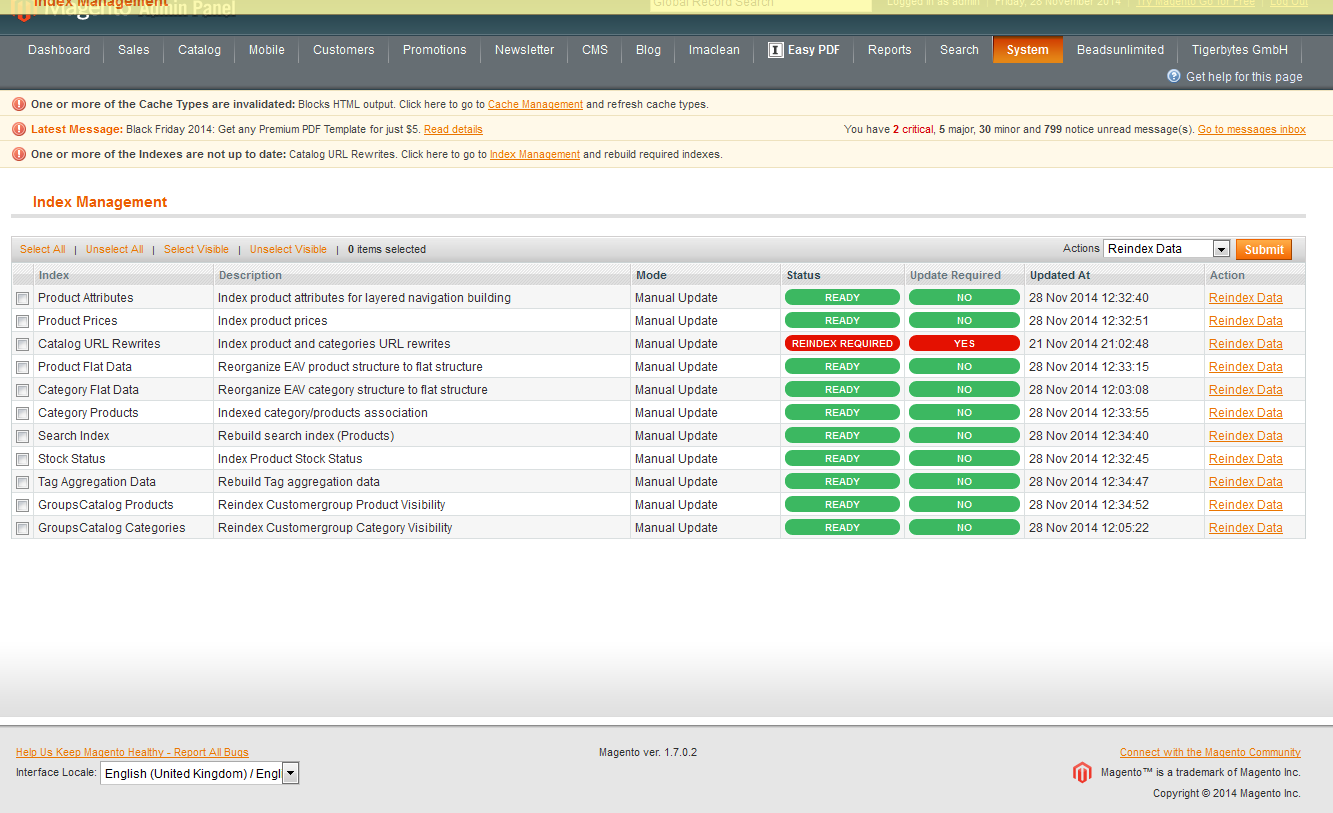Reindex Data for Category Flat Data
The width and height of the screenshot is (1333, 813).
pyautogui.click(x=1245, y=390)
